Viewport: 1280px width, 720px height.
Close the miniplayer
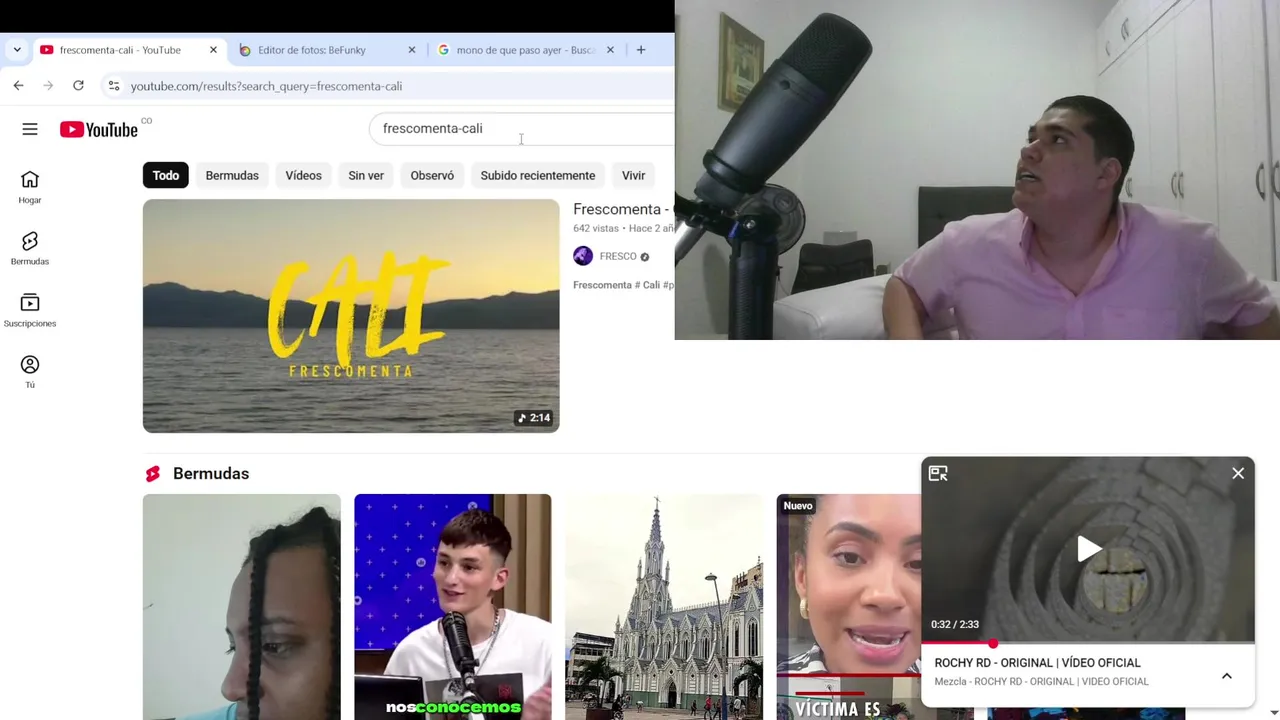point(1238,474)
